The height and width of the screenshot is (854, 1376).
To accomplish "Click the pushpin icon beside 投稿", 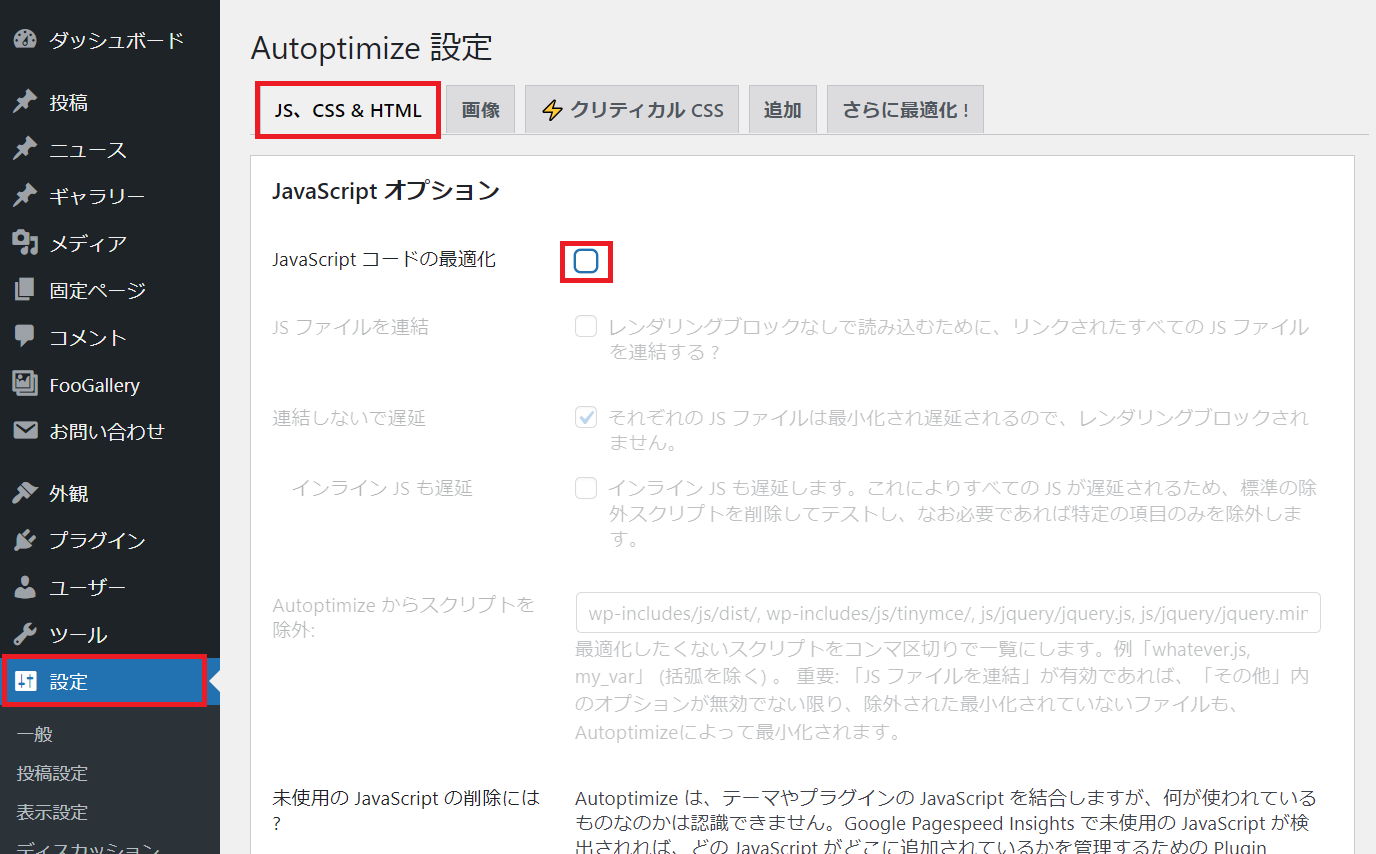I will coord(25,102).
